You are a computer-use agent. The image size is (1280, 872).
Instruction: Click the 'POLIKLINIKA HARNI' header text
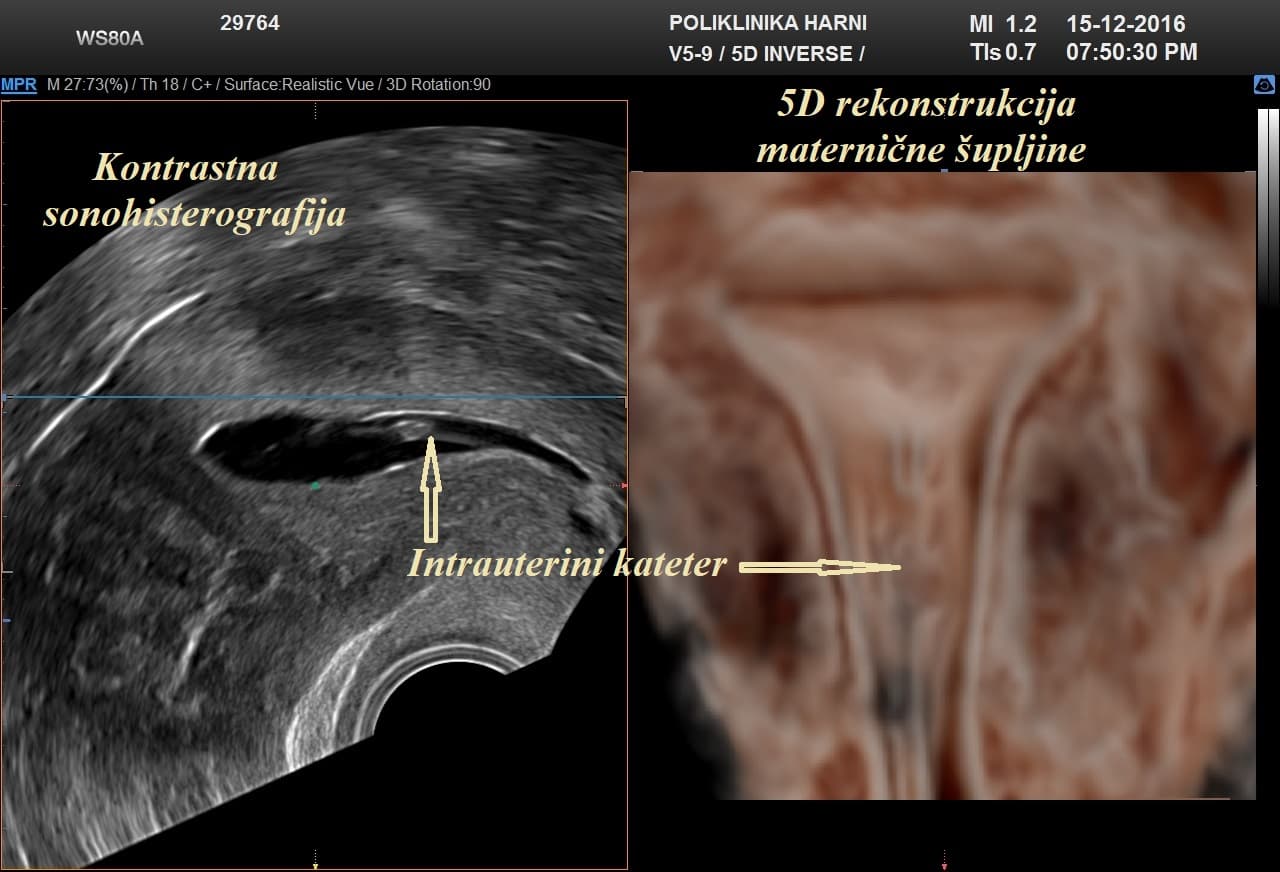click(x=767, y=23)
